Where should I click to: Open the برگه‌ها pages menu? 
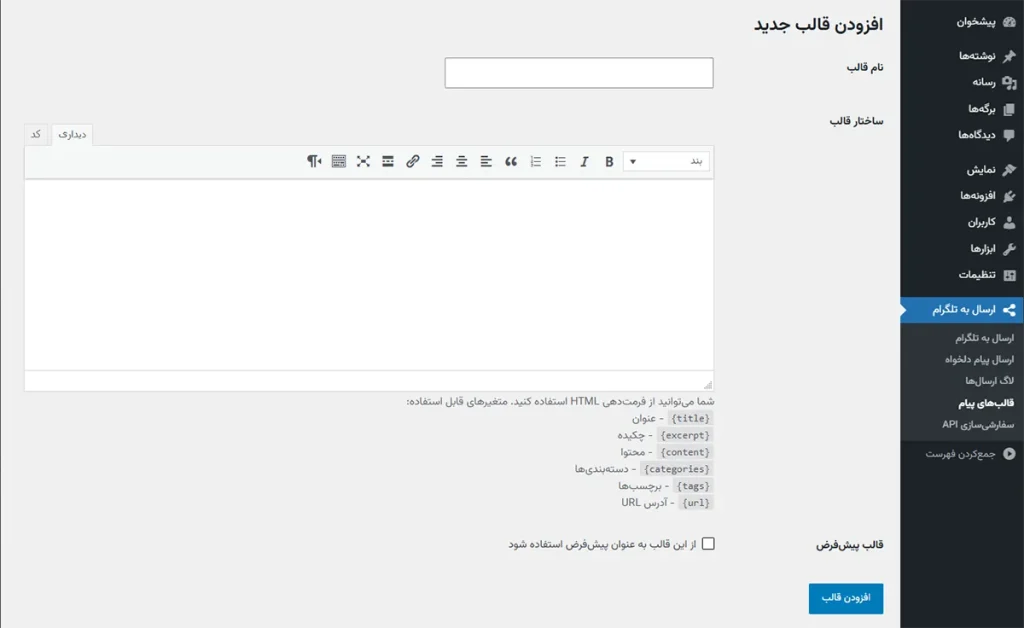click(x=962, y=109)
